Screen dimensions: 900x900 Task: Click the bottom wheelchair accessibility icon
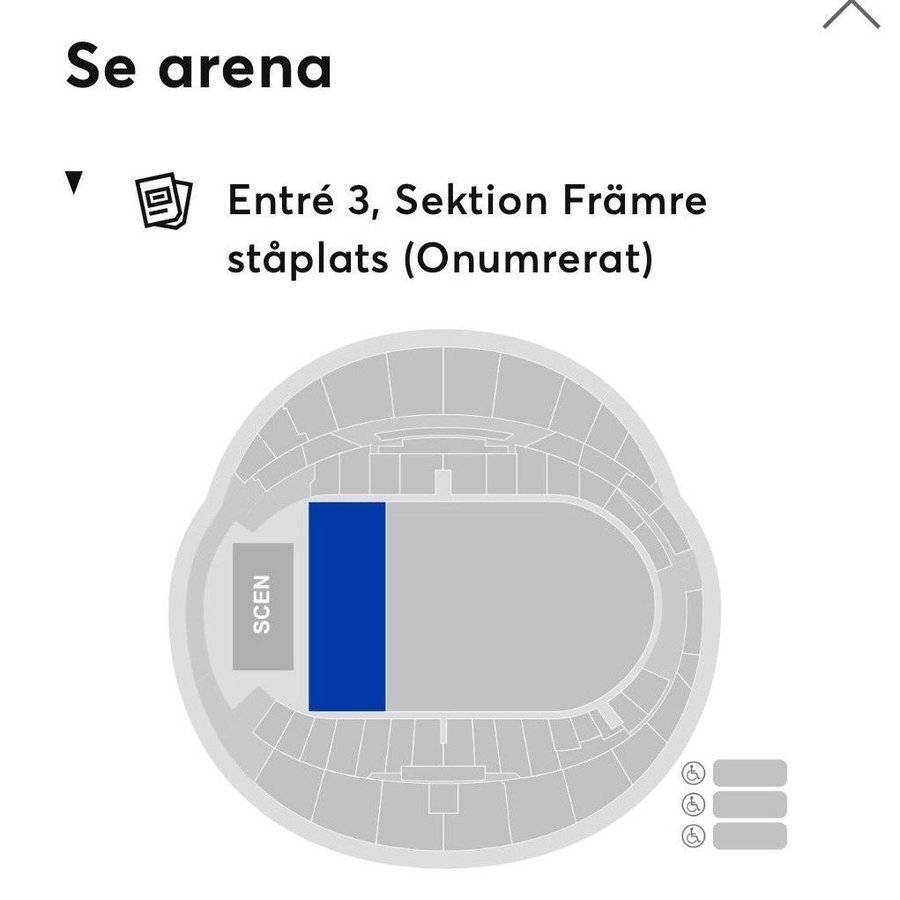pyautogui.click(x=693, y=836)
